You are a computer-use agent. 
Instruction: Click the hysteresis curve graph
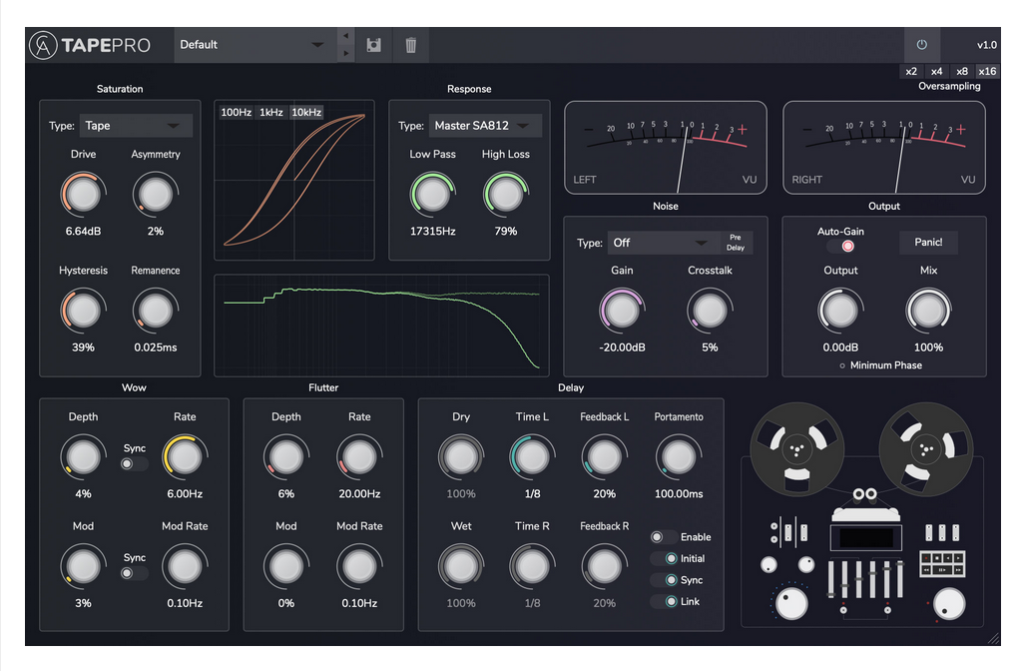[295, 180]
